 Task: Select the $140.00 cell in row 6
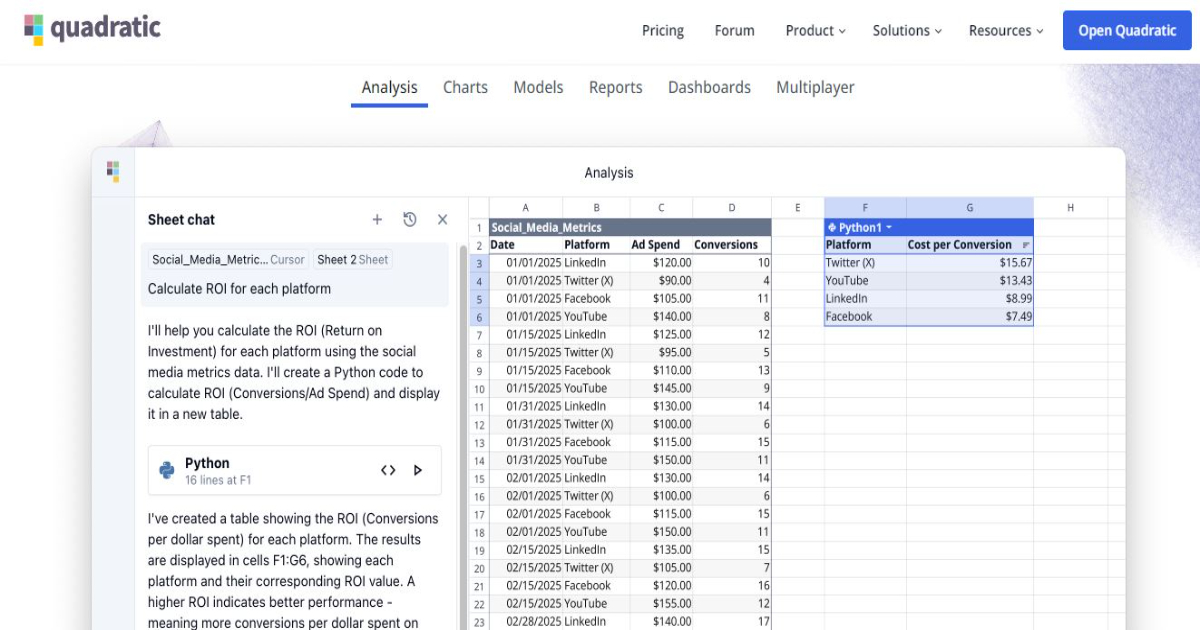(x=661, y=317)
